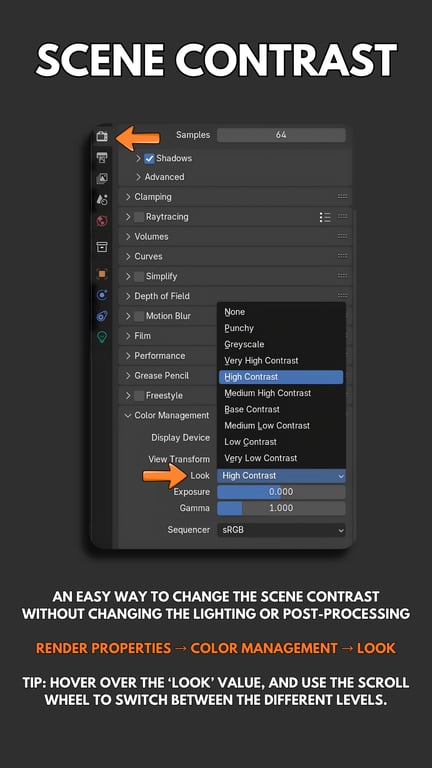Expand the Advanced subpanel
Image resolution: width=432 pixels, height=768 pixels.
click(138, 177)
